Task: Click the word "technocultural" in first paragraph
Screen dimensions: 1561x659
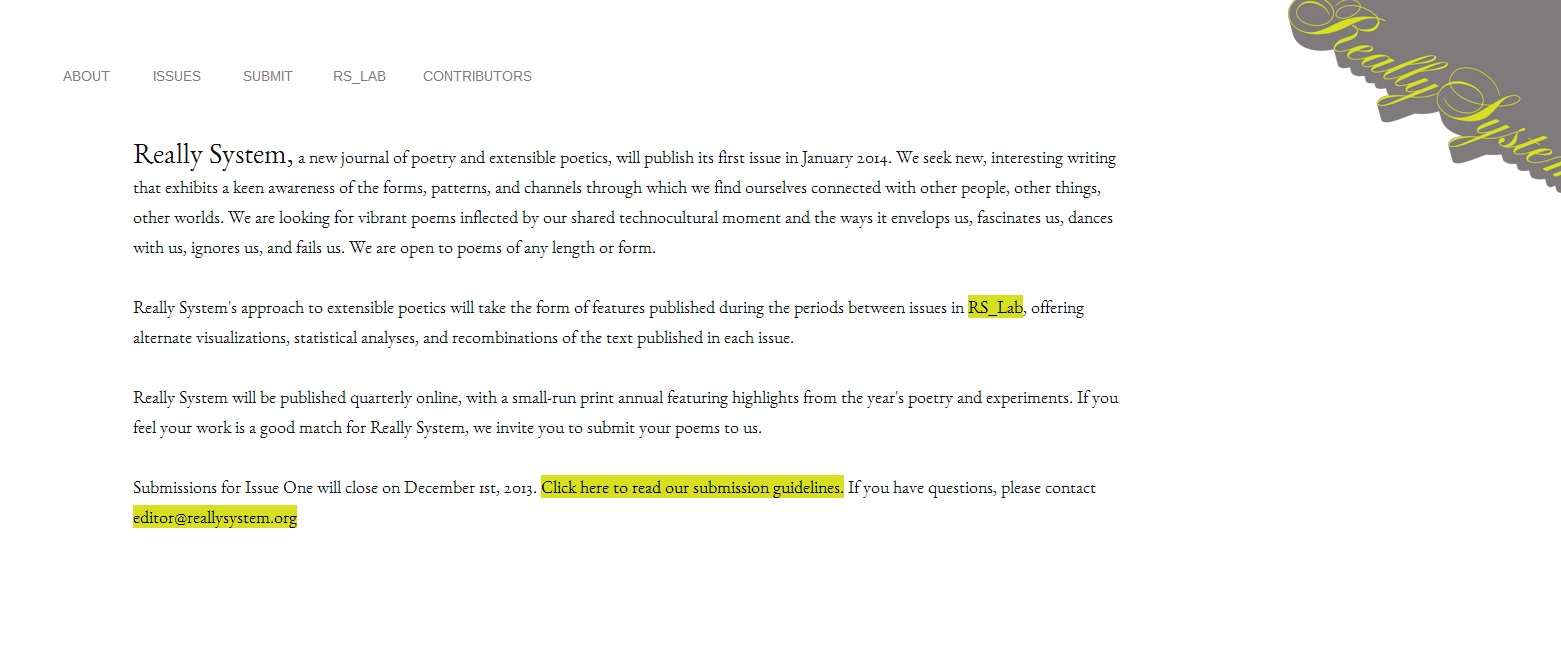Action: (672, 218)
